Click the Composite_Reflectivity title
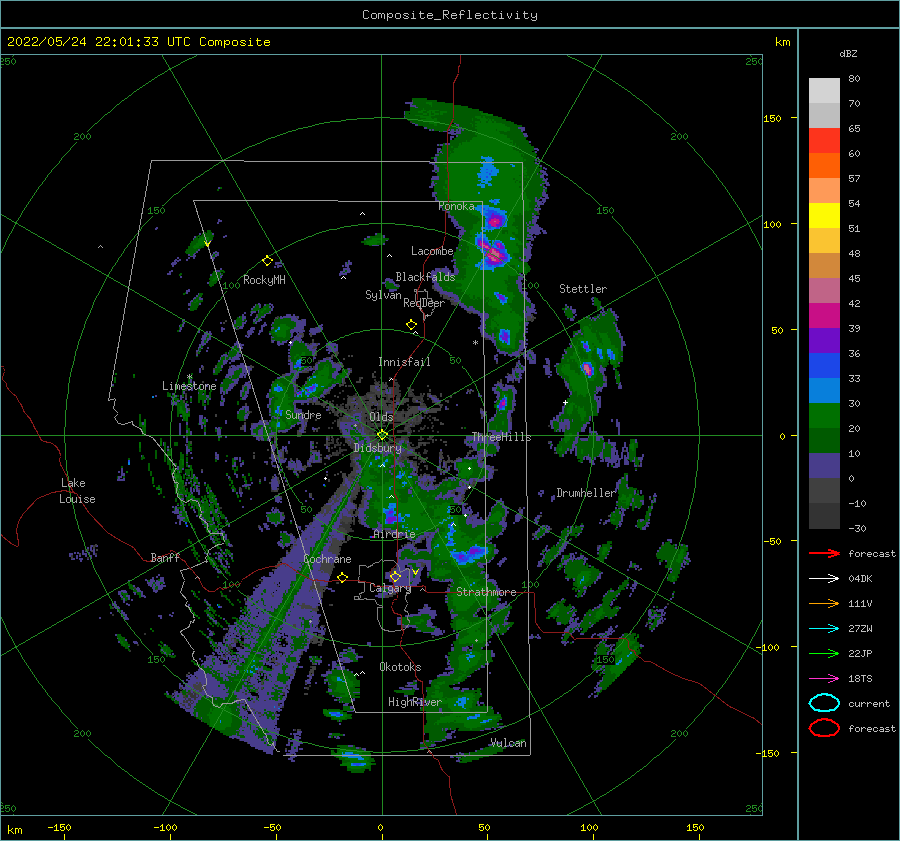Image resolution: width=900 pixels, height=841 pixels. pyautogui.click(x=450, y=15)
